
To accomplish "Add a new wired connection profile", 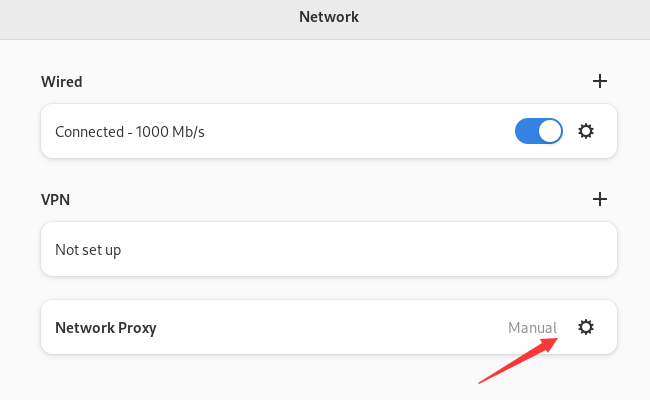I will tap(599, 81).
